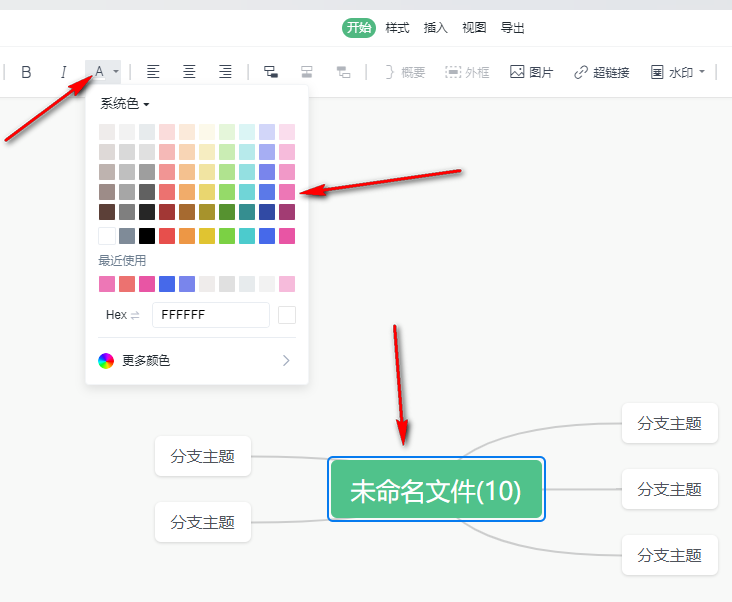Viewport: 732px width, 602px height.
Task: Pick the dark brown swatch in the palette
Action: [x=107, y=212]
